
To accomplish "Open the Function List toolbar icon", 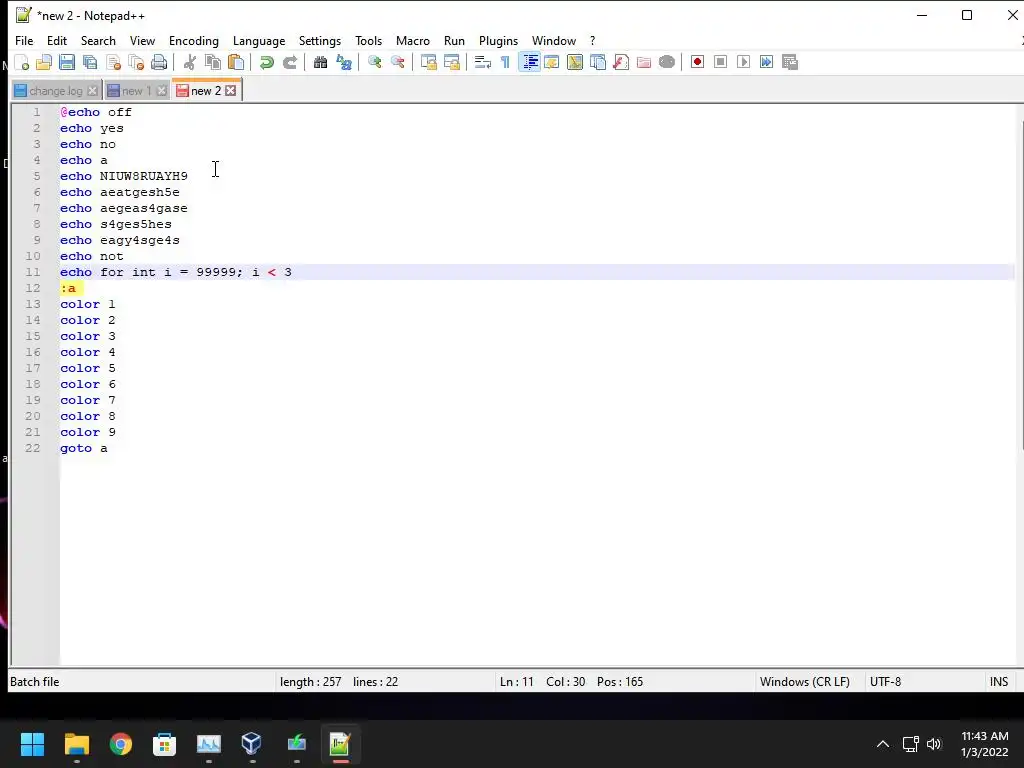I will point(621,62).
